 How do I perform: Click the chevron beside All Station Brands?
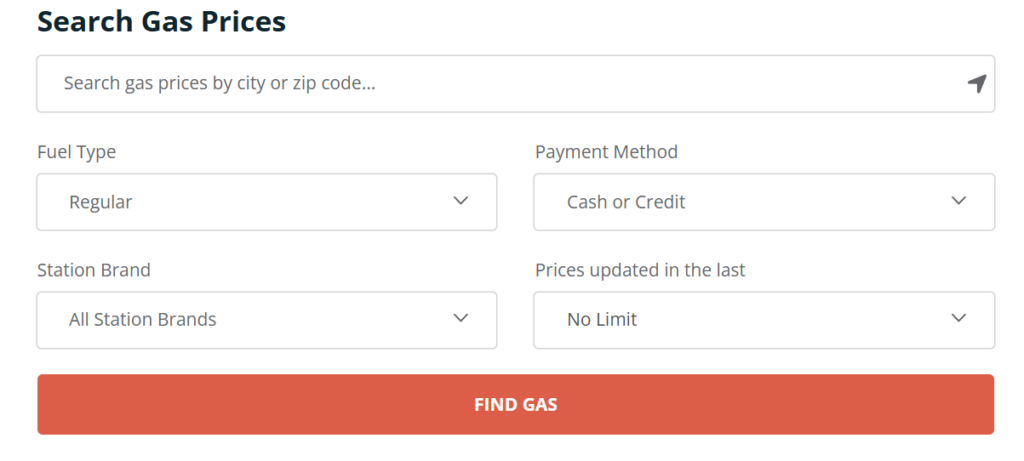pos(461,319)
